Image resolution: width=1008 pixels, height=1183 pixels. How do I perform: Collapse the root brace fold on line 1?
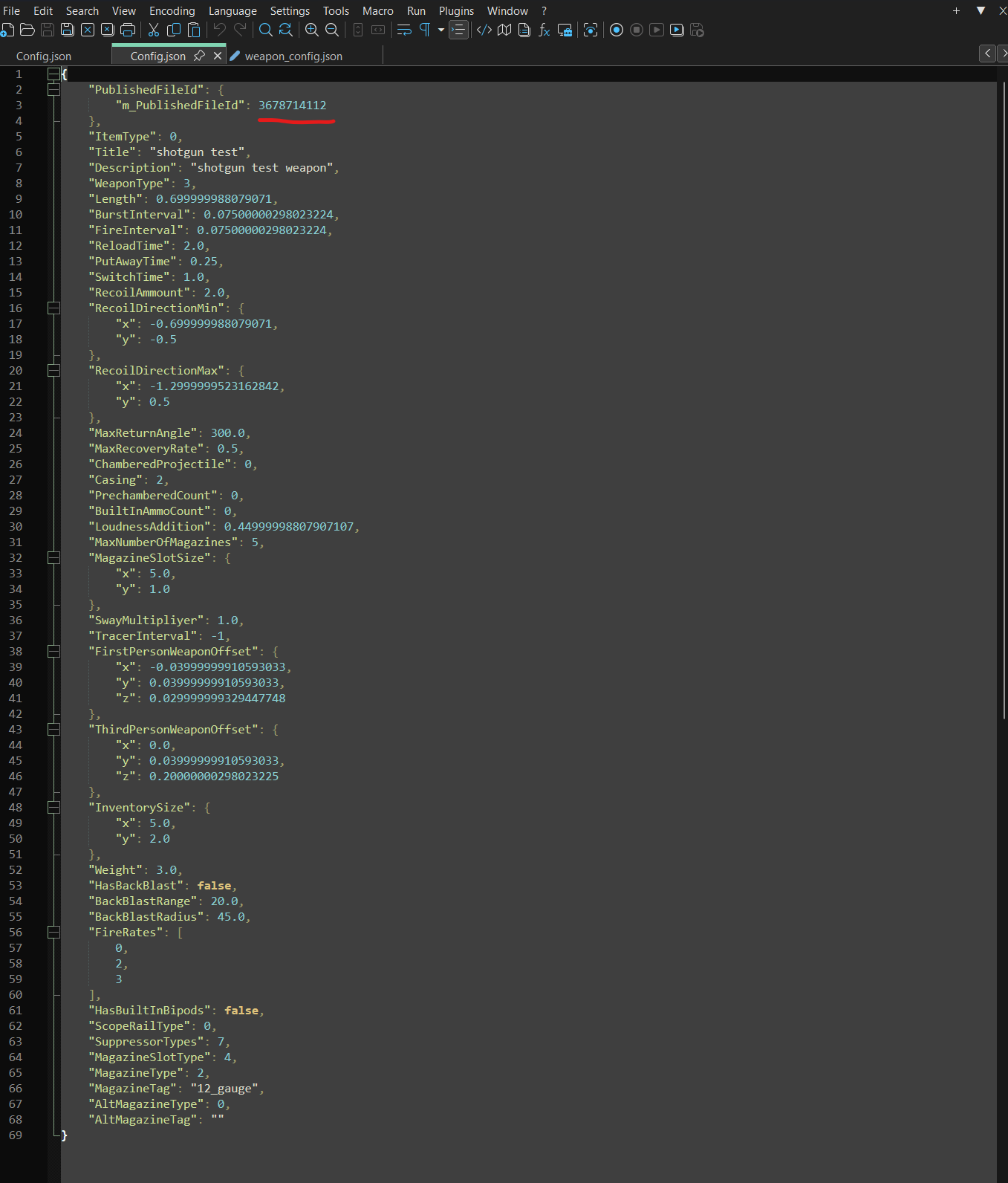pyautogui.click(x=53, y=74)
